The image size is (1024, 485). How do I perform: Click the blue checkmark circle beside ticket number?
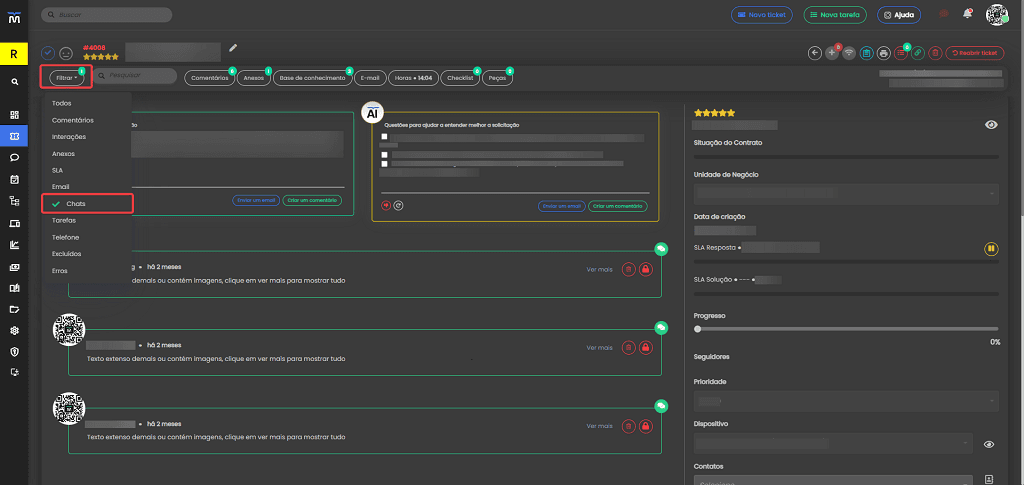(x=48, y=53)
